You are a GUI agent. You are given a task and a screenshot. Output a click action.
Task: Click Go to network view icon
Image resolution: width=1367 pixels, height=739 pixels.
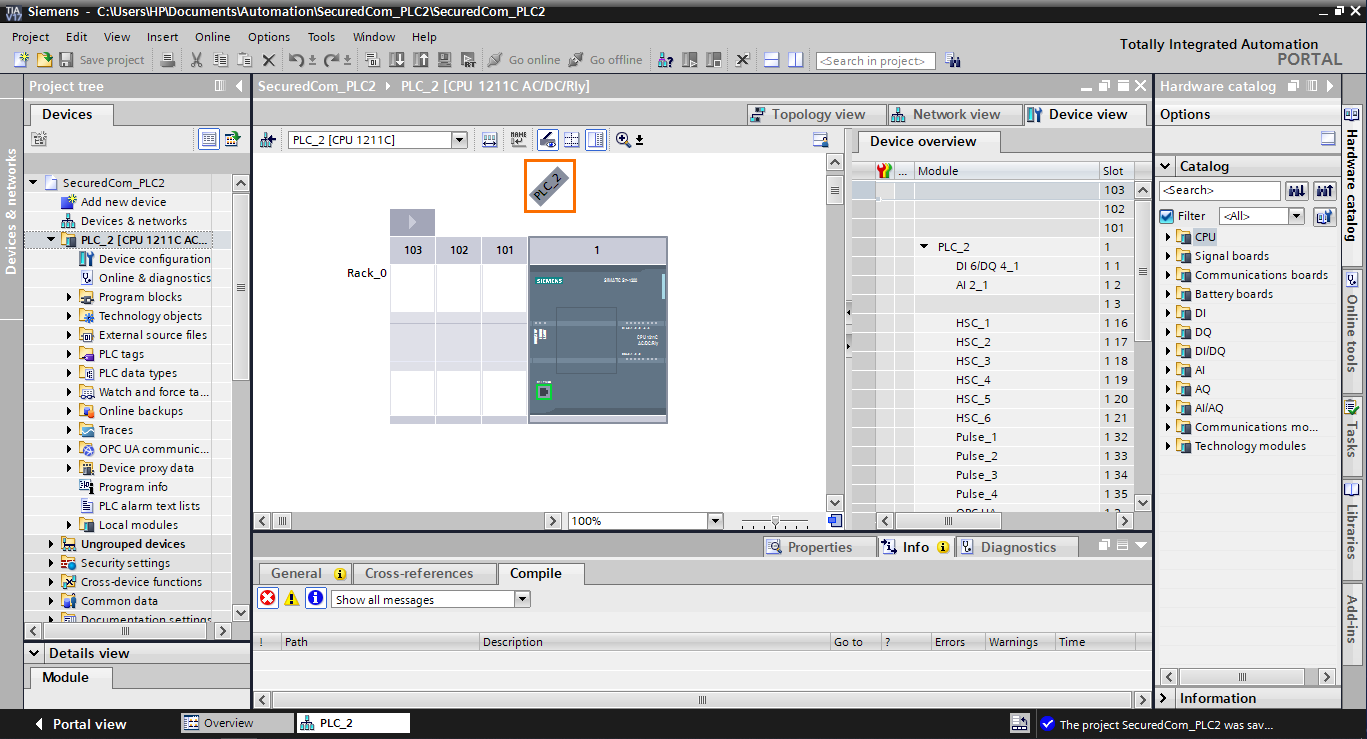click(268, 140)
